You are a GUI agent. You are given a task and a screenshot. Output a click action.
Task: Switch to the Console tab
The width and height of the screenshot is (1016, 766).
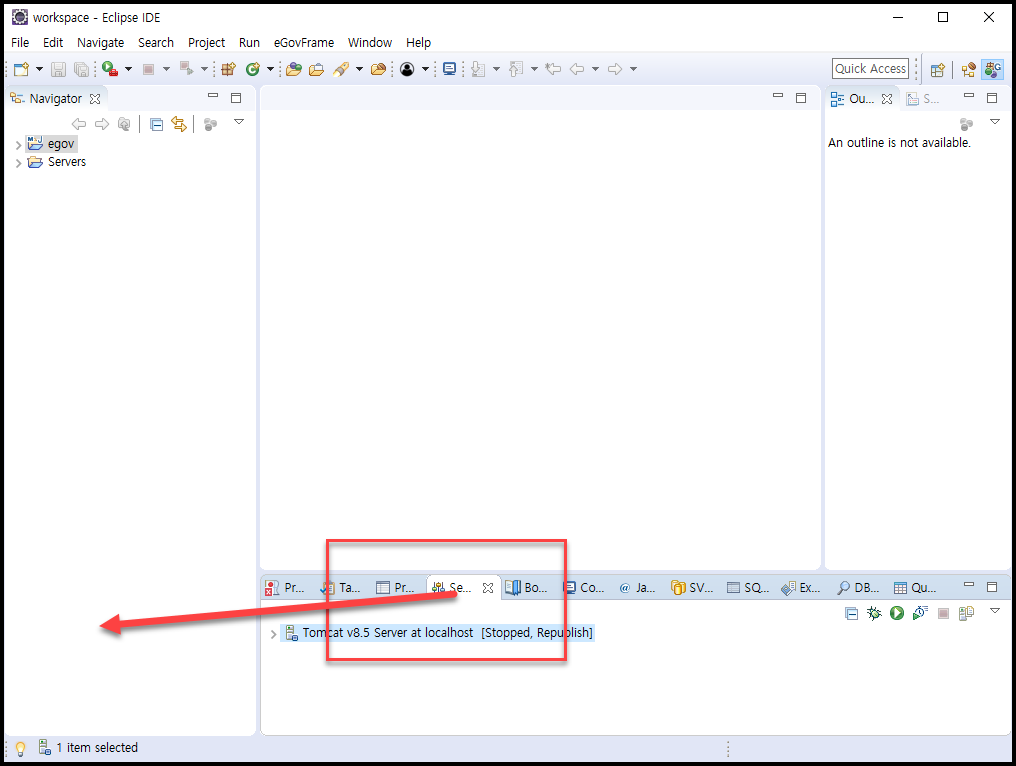[x=584, y=588]
